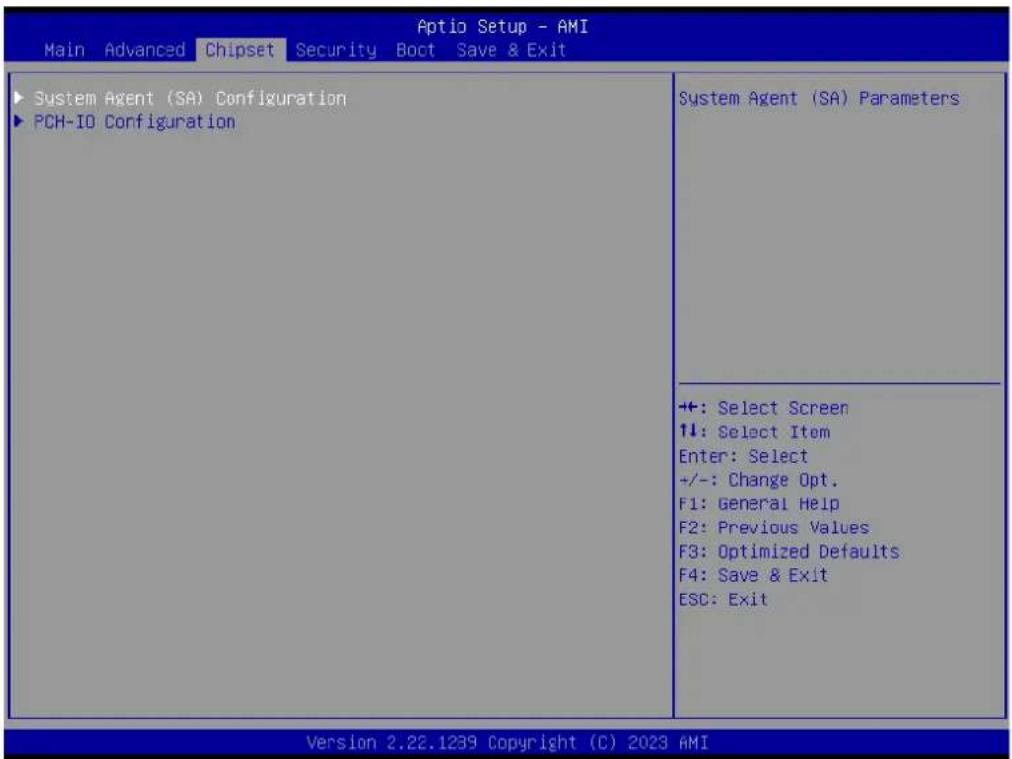Open the Boot tab
The image size is (1012, 759).
pyautogui.click(x=416, y=50)
